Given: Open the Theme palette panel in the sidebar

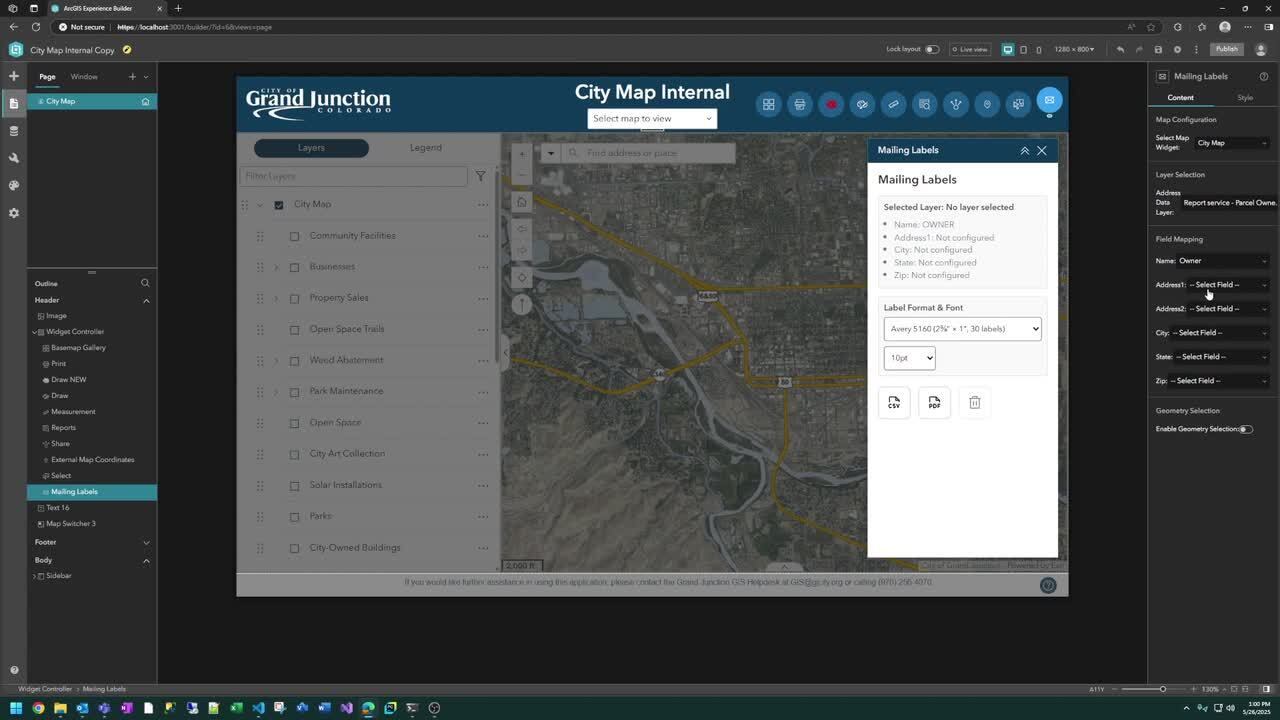Looking at the screenshot, I should pyautogui.click(x=14, y=185).
